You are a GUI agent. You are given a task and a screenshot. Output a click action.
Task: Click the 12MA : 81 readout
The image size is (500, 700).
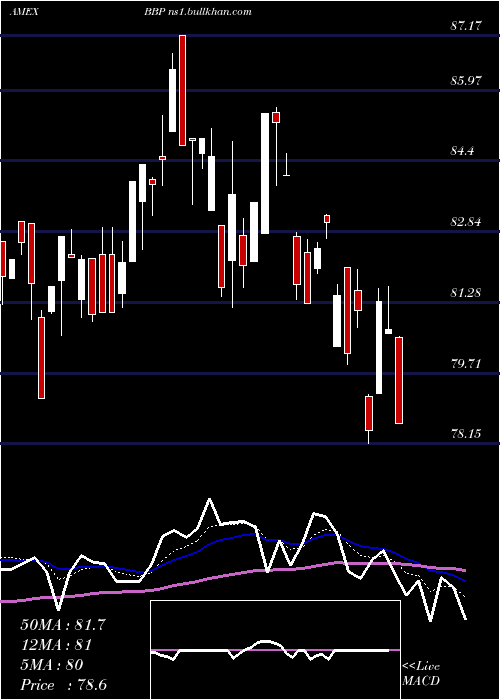tap(56, 645)
